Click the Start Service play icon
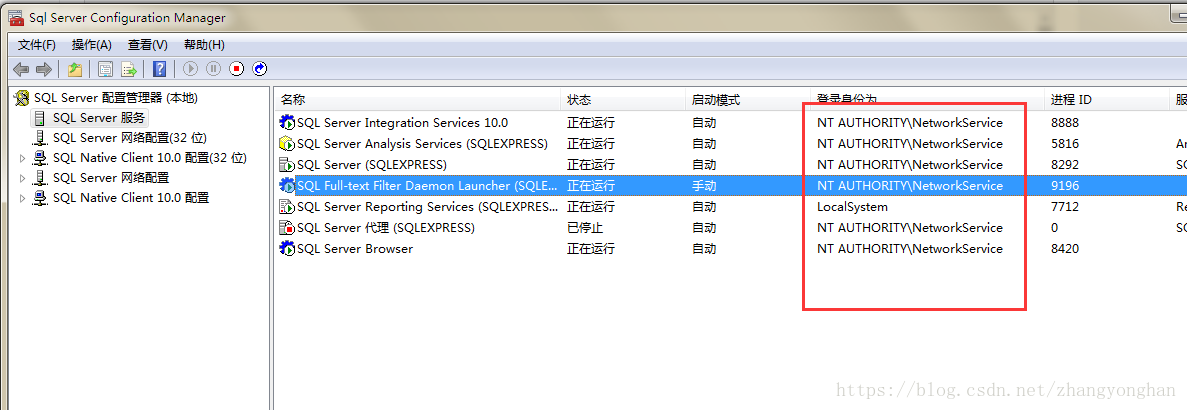The image size is (1187, 410). (x=191, y=70)
